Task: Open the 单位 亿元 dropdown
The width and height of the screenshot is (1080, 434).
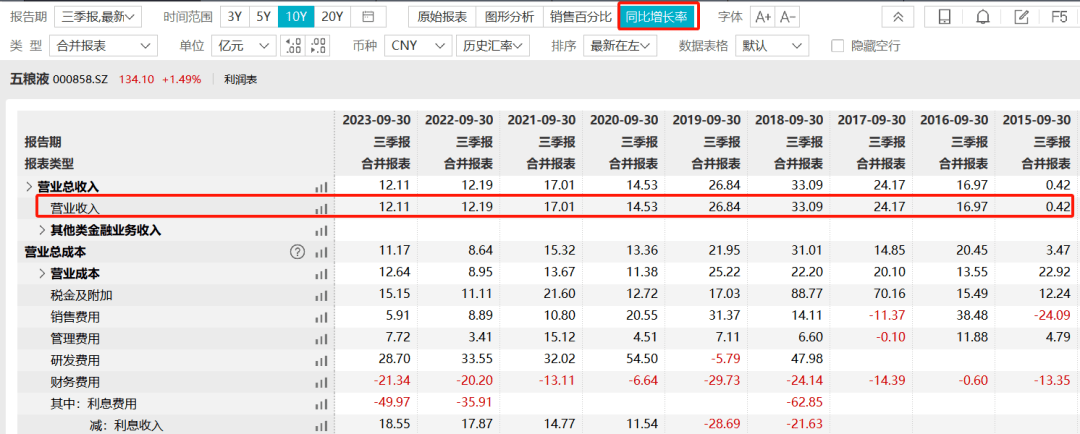Action: click(x=243, y=46)
